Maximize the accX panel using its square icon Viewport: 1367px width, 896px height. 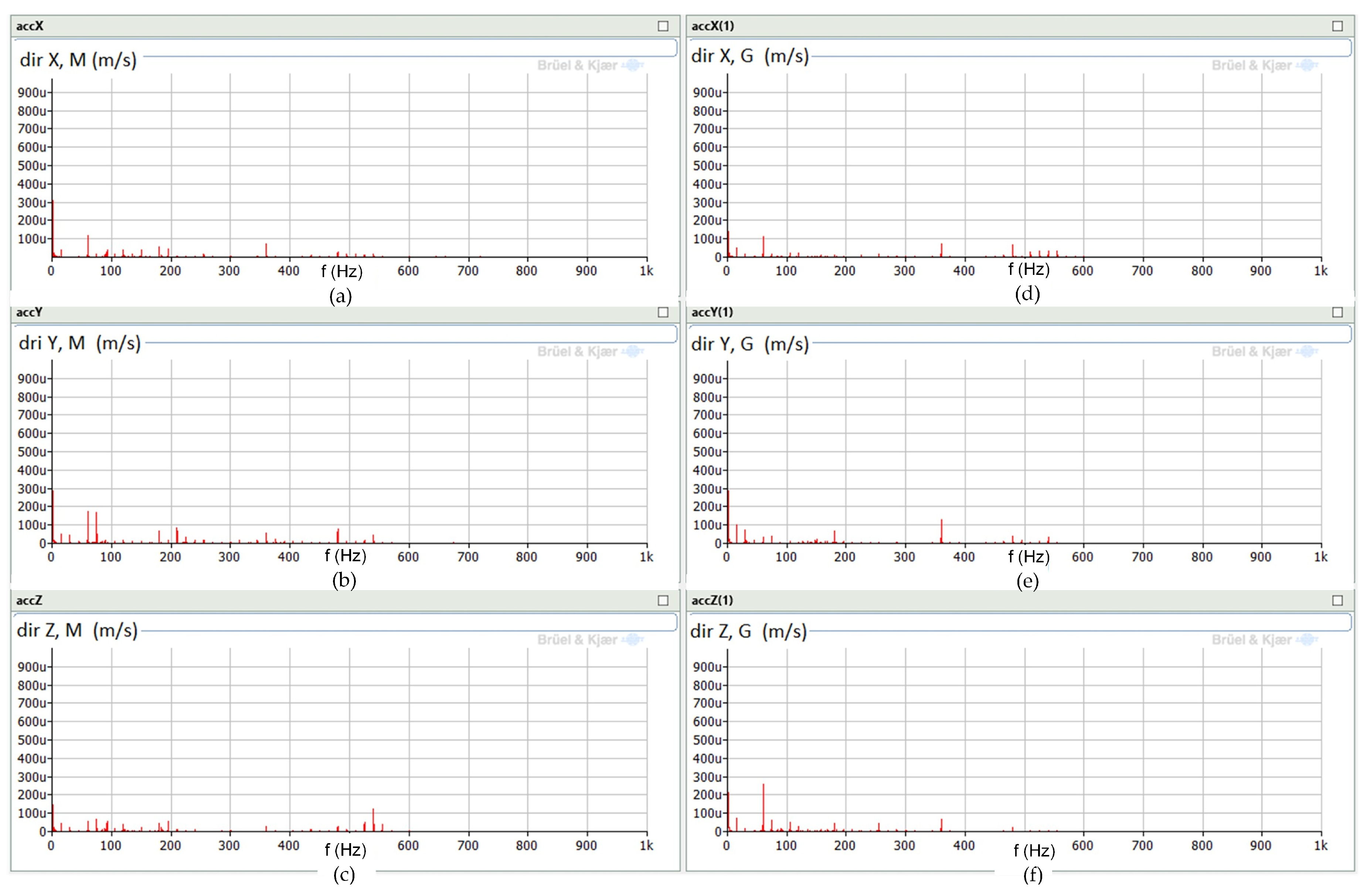(x=663, y=26)
